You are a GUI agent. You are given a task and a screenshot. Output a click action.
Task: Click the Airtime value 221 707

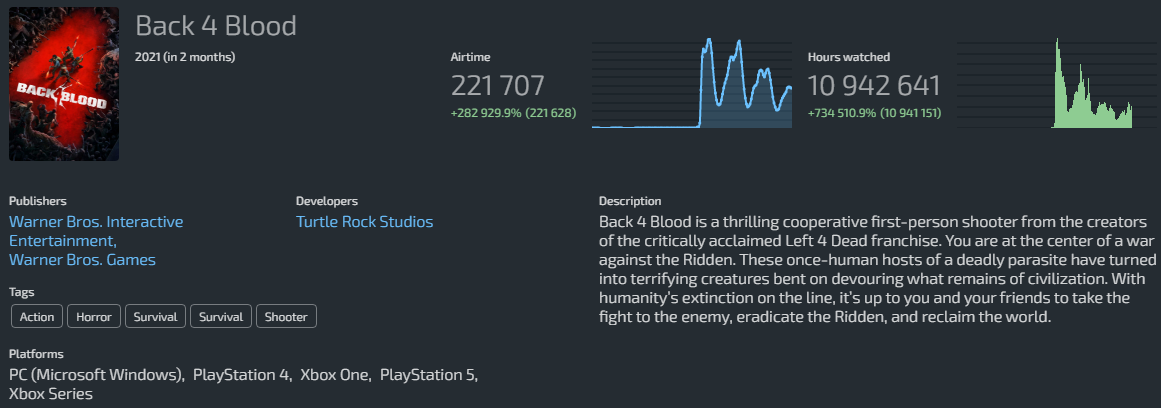coord(498,87)
